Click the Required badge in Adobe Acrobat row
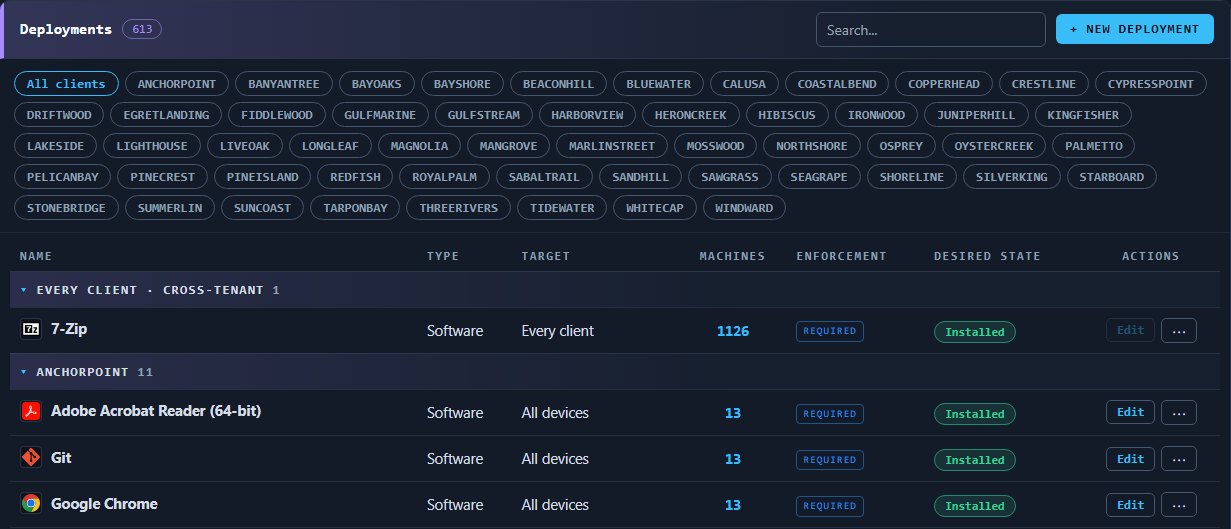The height and width of the screenshot is (529, 1231). click(x=830, y=413)
